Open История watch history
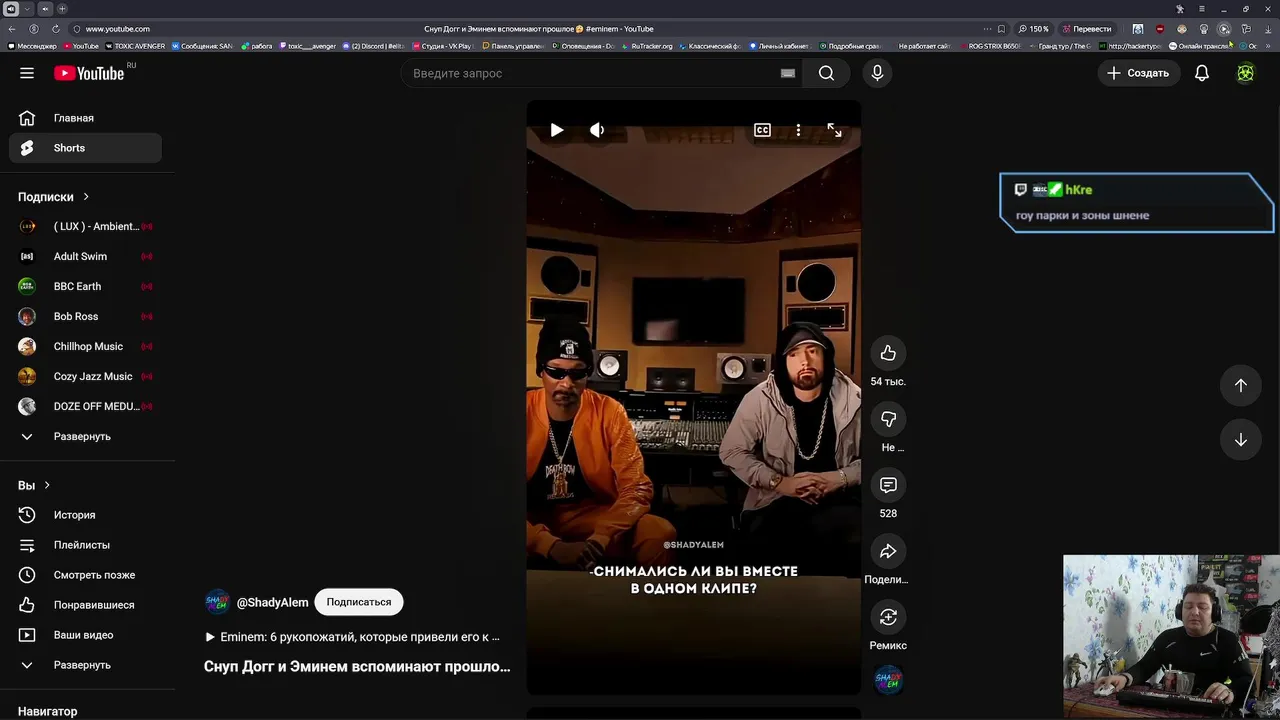1280x720 pixels. [x=86, y=515]
